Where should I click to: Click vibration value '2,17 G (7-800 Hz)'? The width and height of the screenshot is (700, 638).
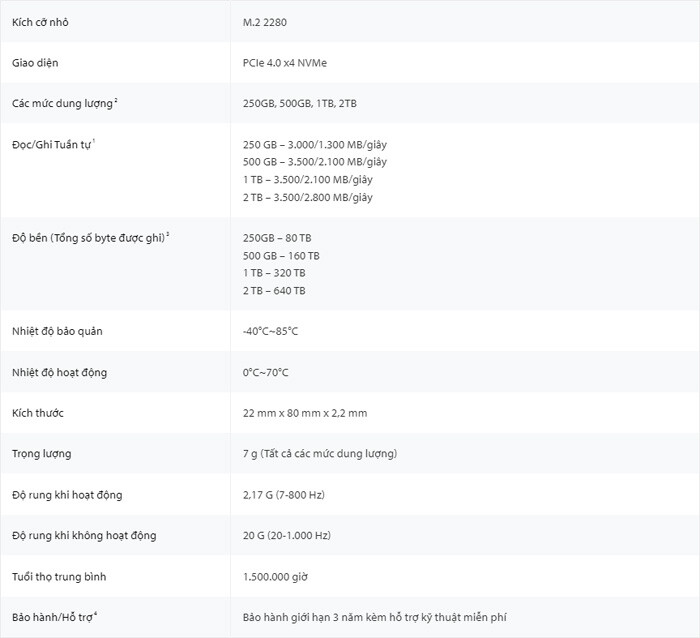(x=283, y=495)
